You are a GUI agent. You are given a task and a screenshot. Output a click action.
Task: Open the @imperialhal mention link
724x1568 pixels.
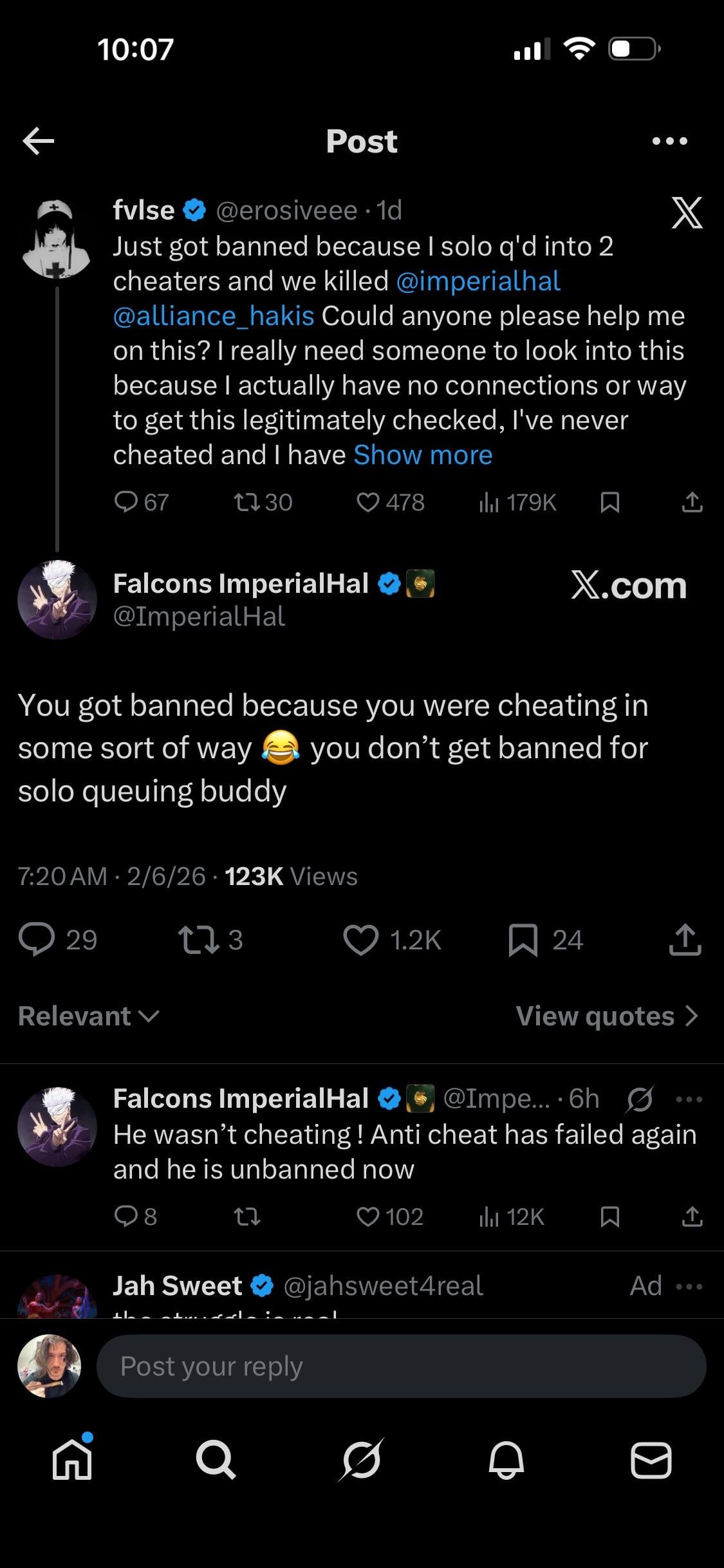478,281
